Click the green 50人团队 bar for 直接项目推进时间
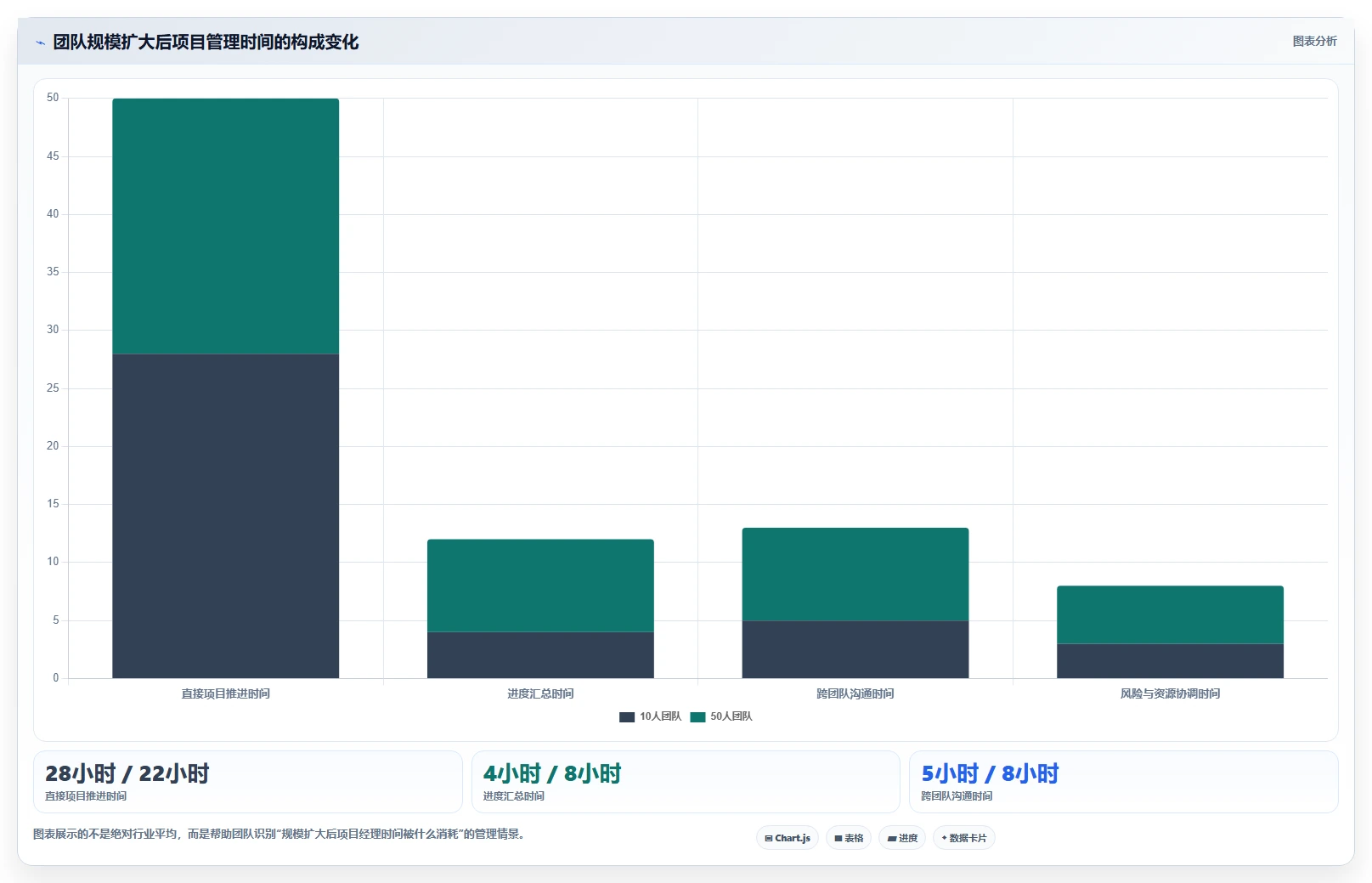Screen dimensions: 1372x883 click(226, 226)
